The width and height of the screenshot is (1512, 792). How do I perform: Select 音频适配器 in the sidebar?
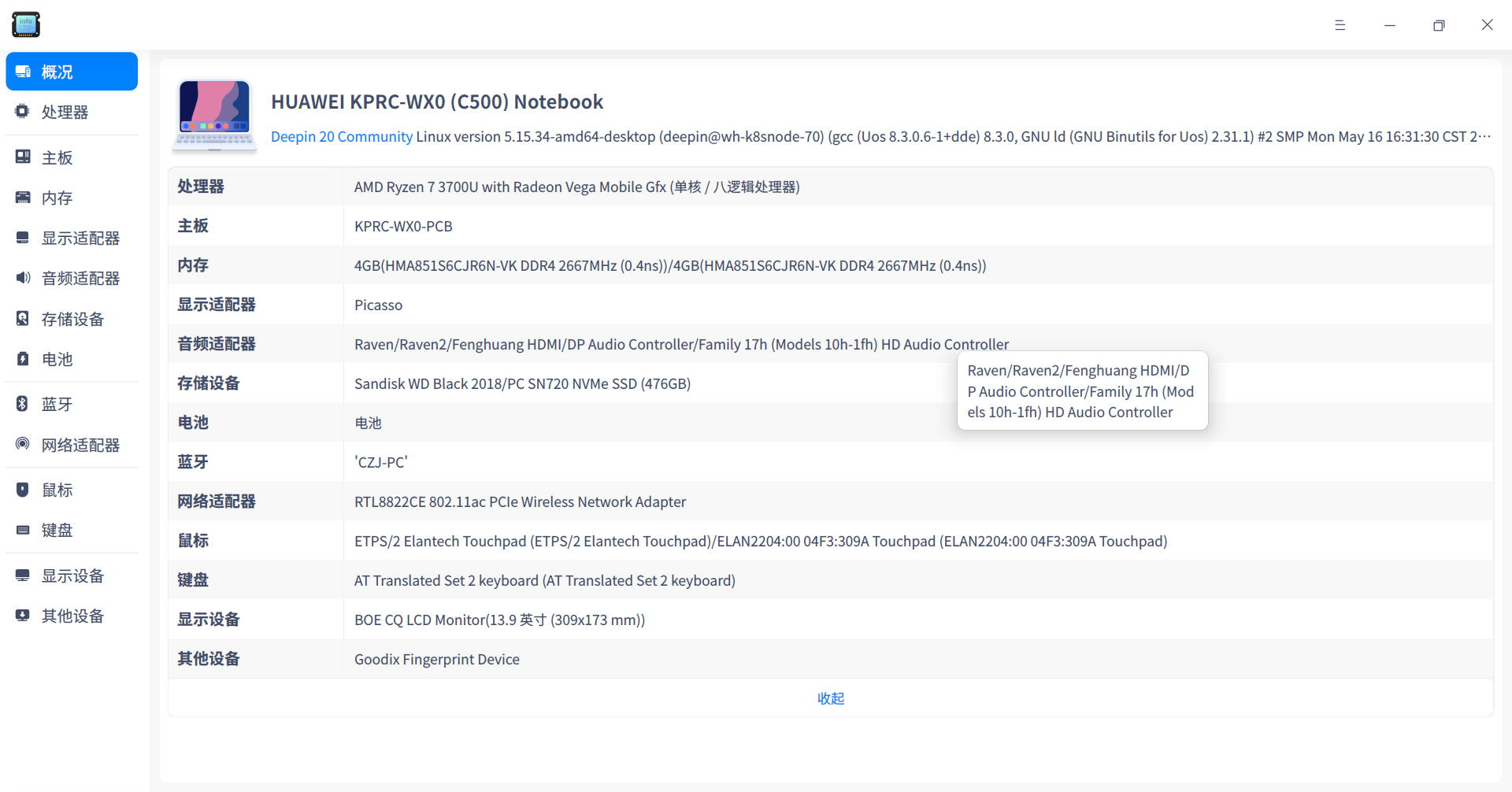(72, 278)
